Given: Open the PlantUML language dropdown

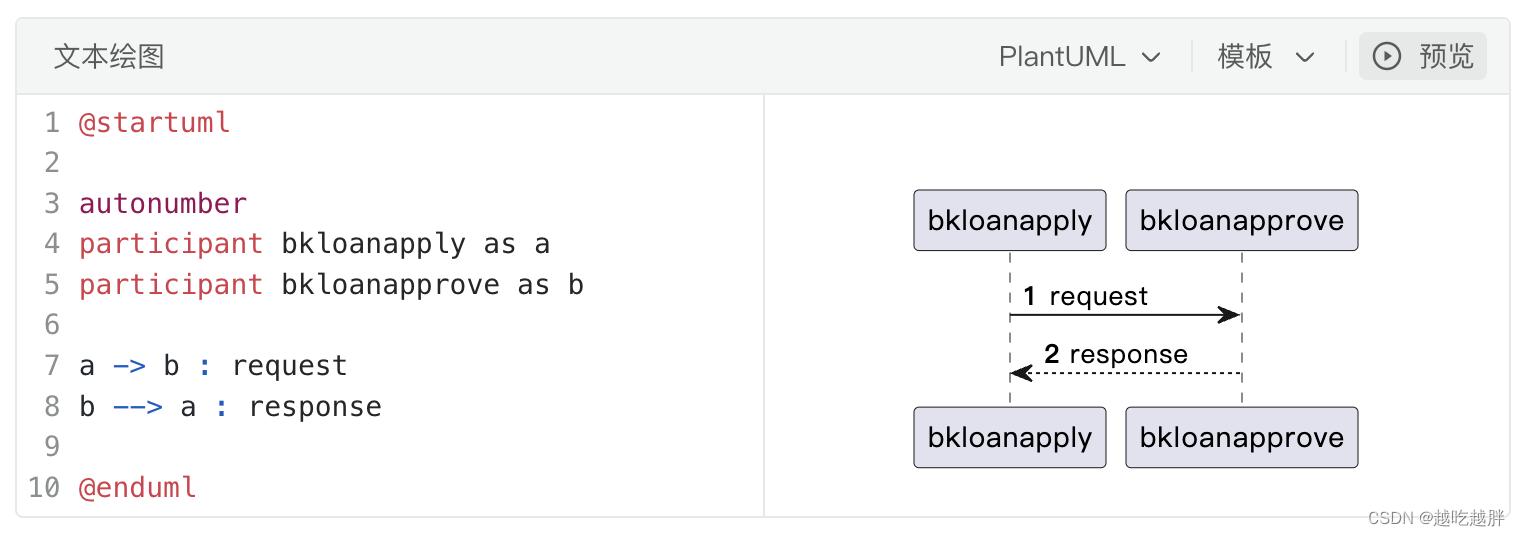Looking at the screenshot, I should [x=1079, y=57].
